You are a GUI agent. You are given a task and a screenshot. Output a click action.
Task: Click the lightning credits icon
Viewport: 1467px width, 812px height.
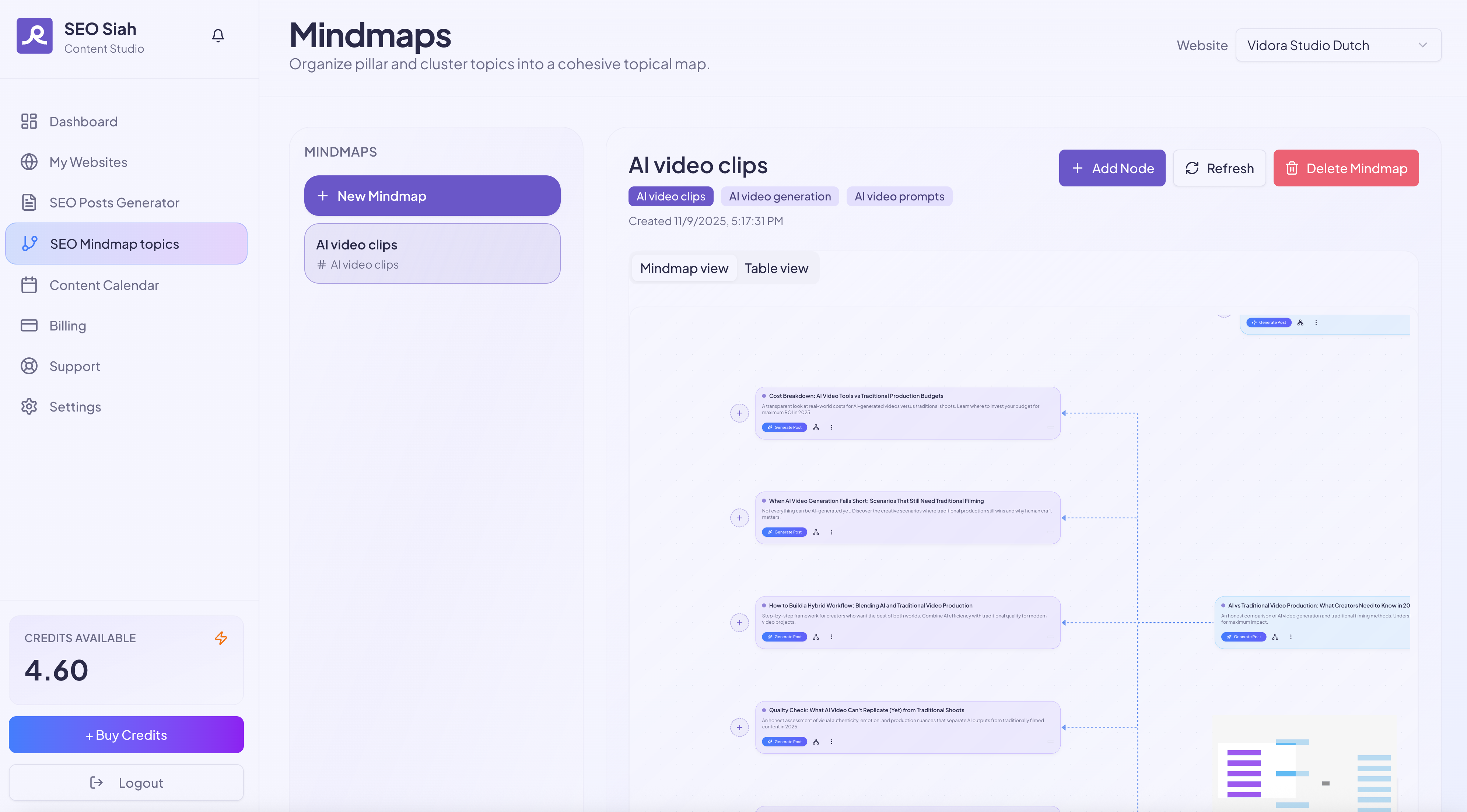pyautogui.click(x=221, y=638)
